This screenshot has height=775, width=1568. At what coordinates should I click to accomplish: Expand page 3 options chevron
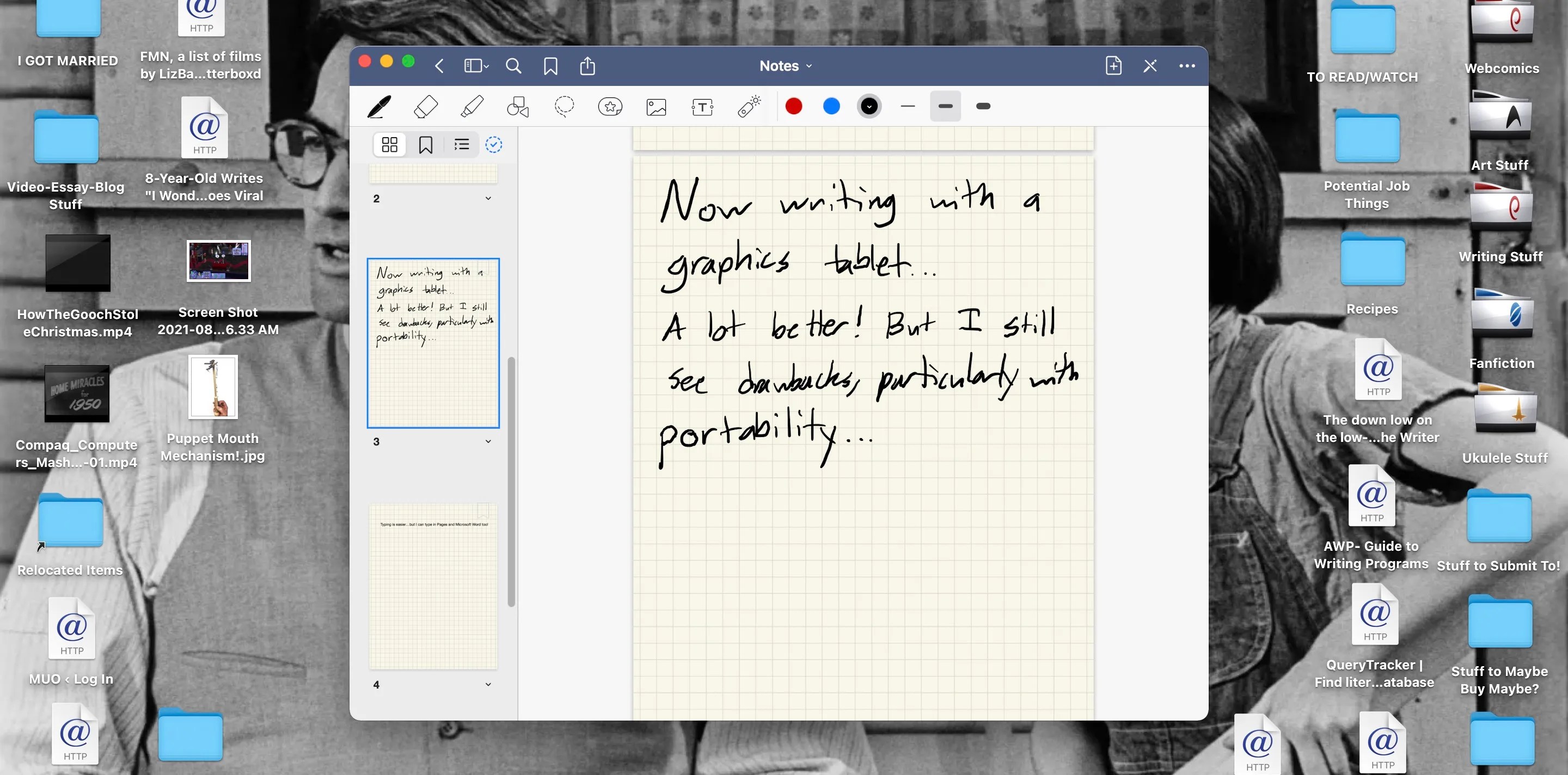[488, 441]
